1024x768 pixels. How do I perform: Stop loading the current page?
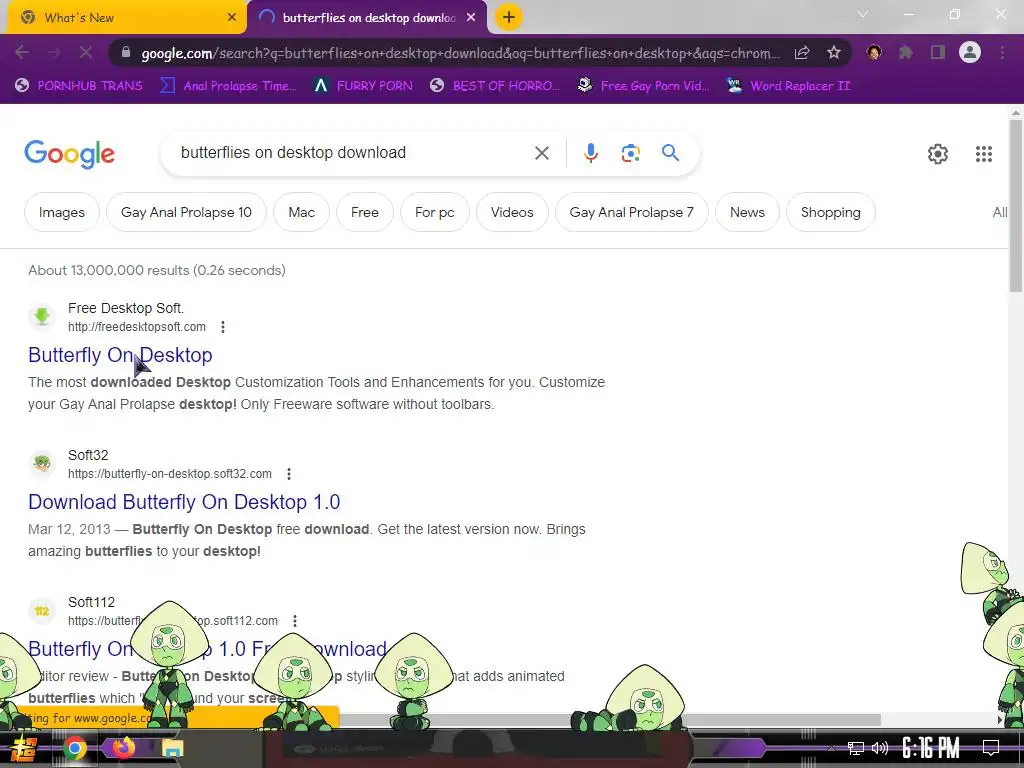86,52
